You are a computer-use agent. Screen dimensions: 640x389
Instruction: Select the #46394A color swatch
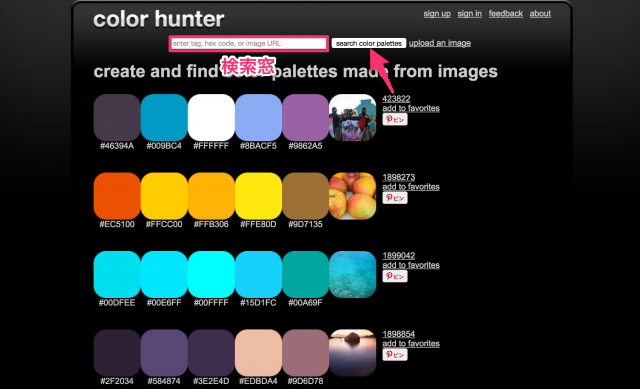pyautogui.click(x=117, y=118)
